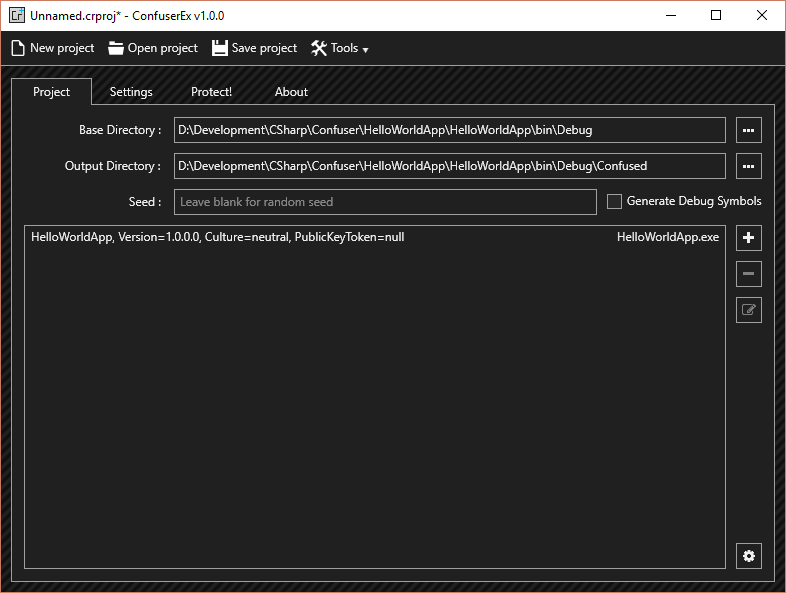Switch to the Project tab
This screenshot has height=593, width=786.
[51, 92]
